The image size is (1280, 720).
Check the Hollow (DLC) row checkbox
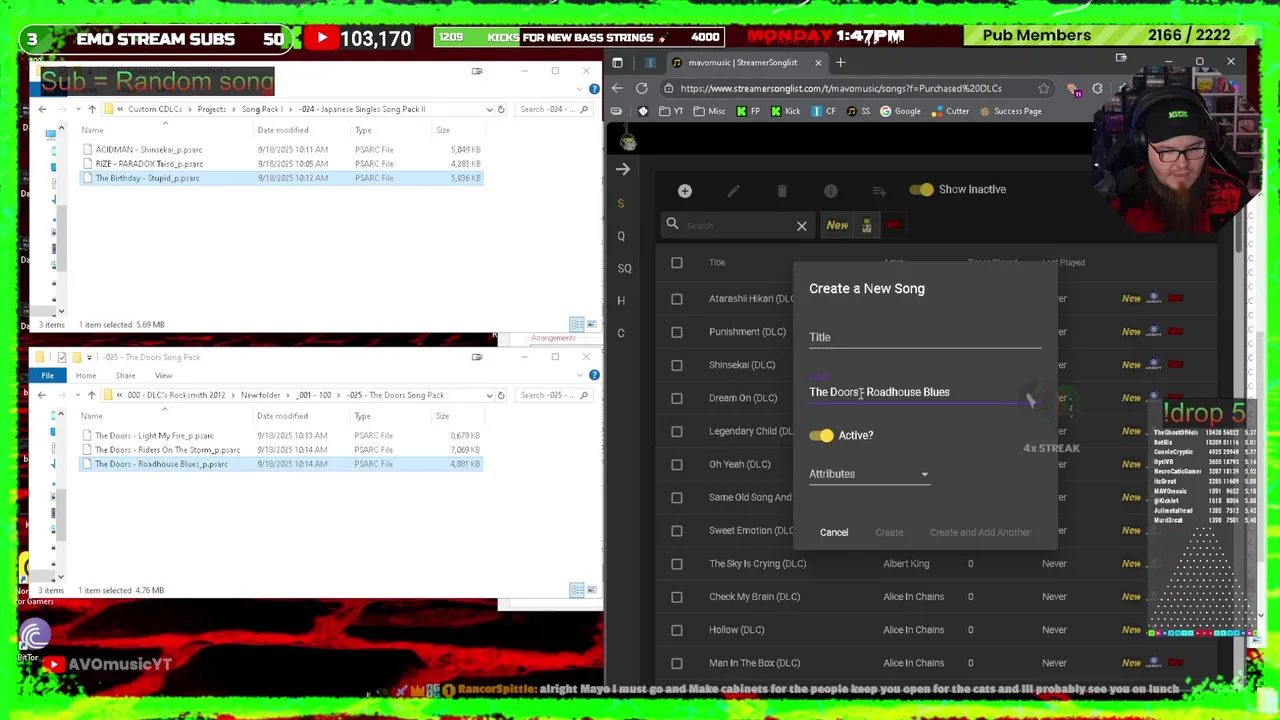point(677,630)
